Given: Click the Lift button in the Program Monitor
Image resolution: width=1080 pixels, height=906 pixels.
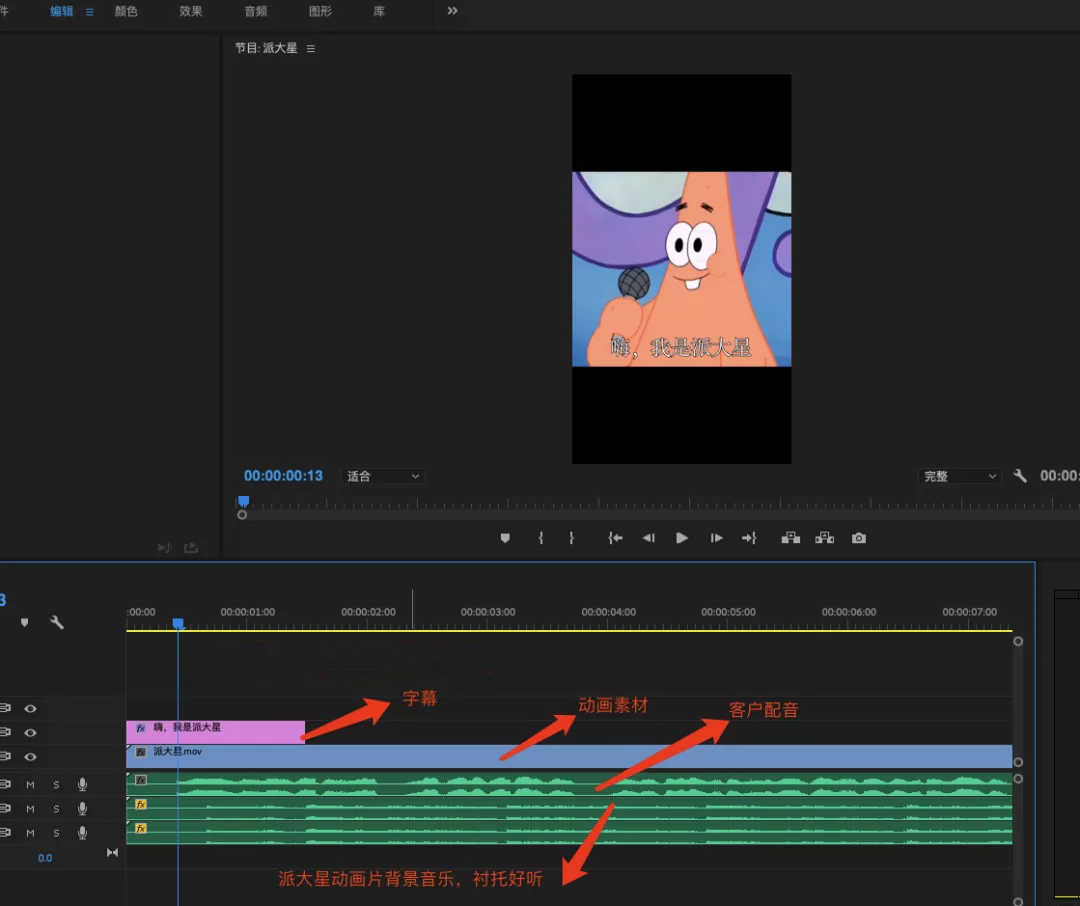Looking at the screenshot, I should tap(790, 538).
